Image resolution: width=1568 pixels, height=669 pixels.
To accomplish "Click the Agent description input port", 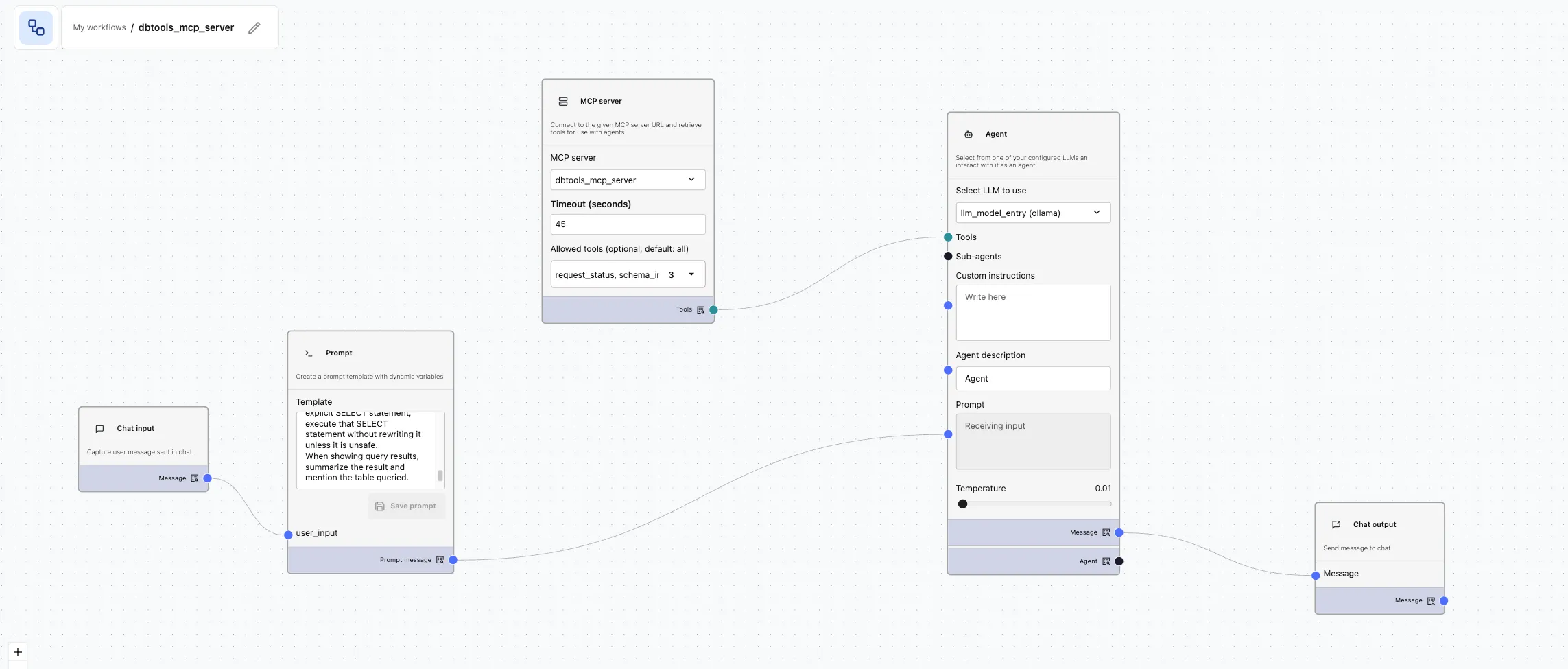I will point(948,370).
